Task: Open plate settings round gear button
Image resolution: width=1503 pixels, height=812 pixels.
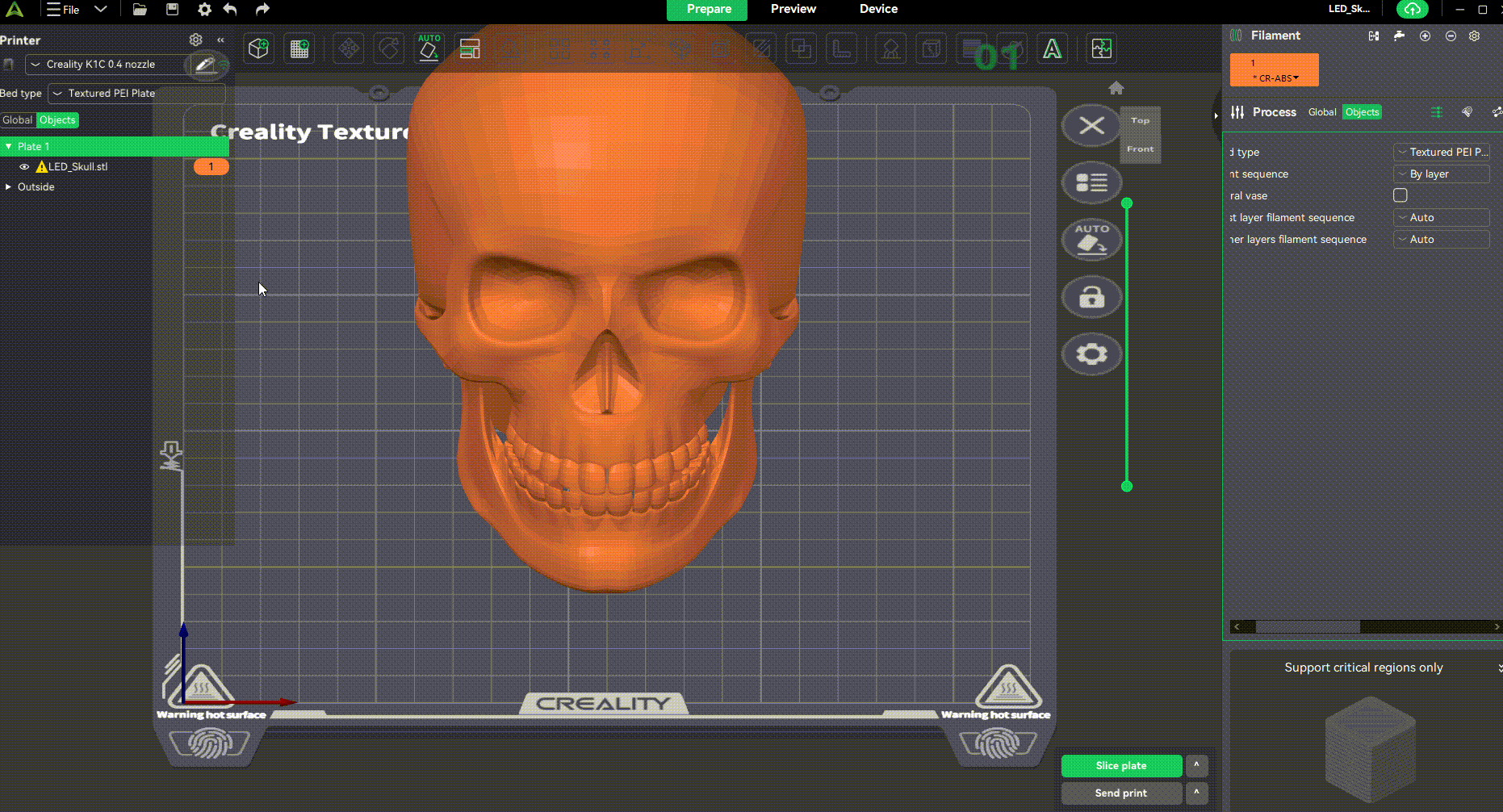Action: [1091, 354]
